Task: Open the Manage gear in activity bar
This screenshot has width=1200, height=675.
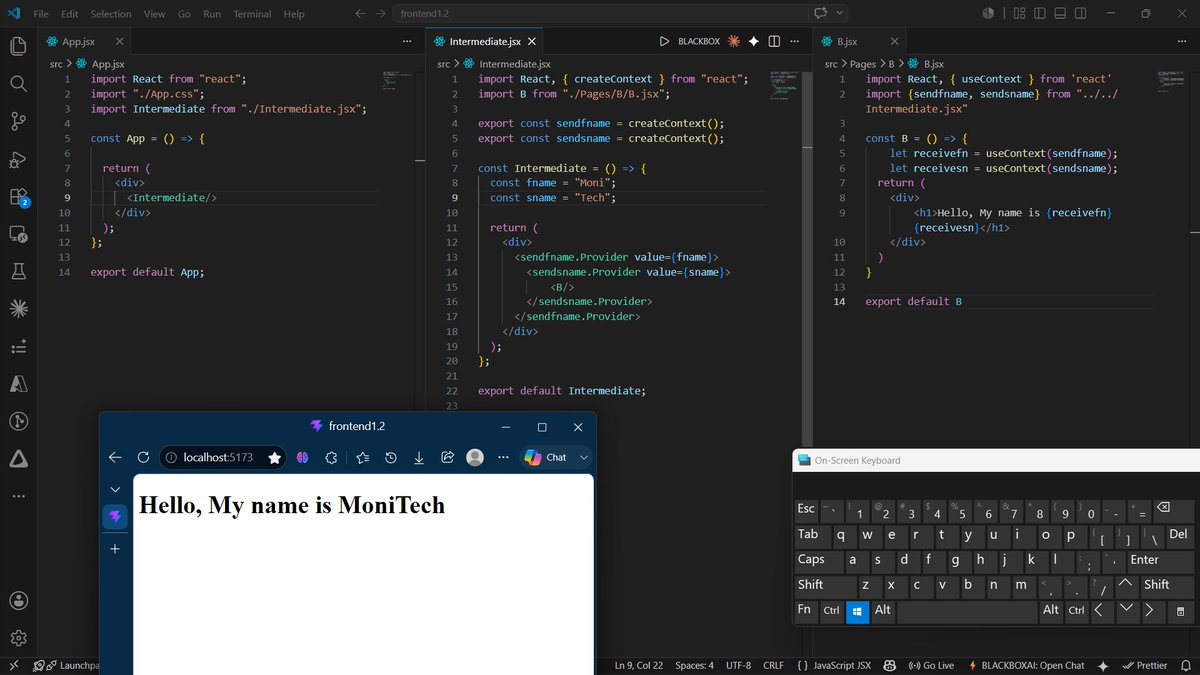Action: [18, 638]
